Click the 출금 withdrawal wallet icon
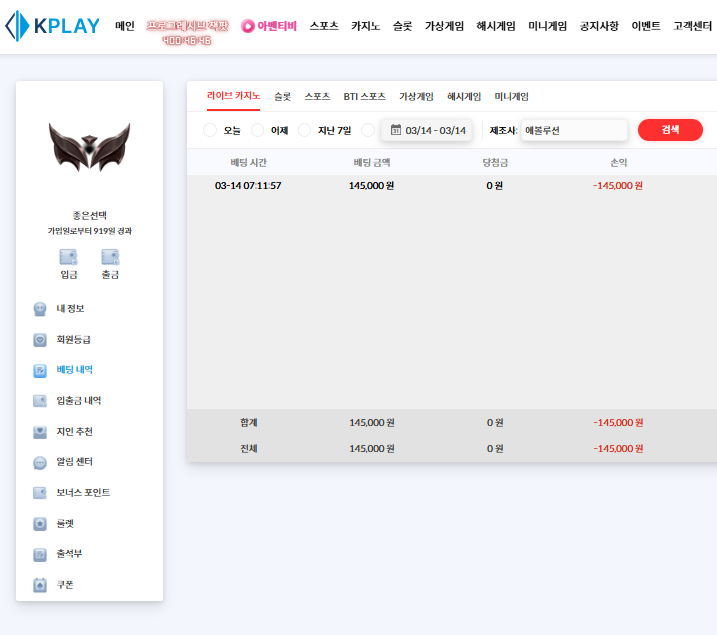 110,257
